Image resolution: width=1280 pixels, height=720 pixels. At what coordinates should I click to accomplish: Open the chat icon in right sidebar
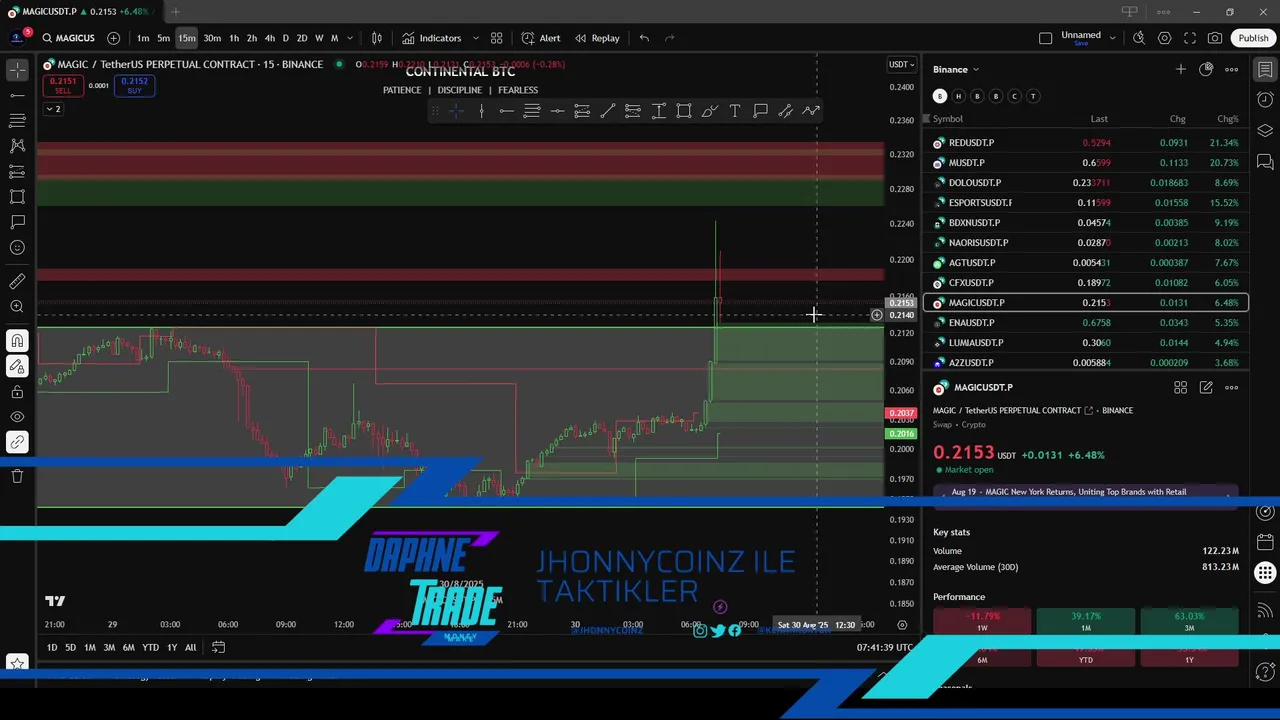[1265, 161]
